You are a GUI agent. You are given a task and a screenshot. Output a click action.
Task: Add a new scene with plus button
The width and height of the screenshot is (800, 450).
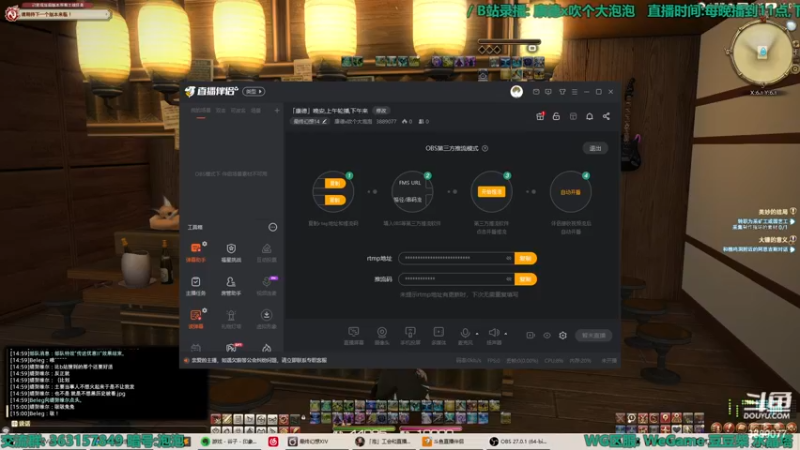click(277, 111)
